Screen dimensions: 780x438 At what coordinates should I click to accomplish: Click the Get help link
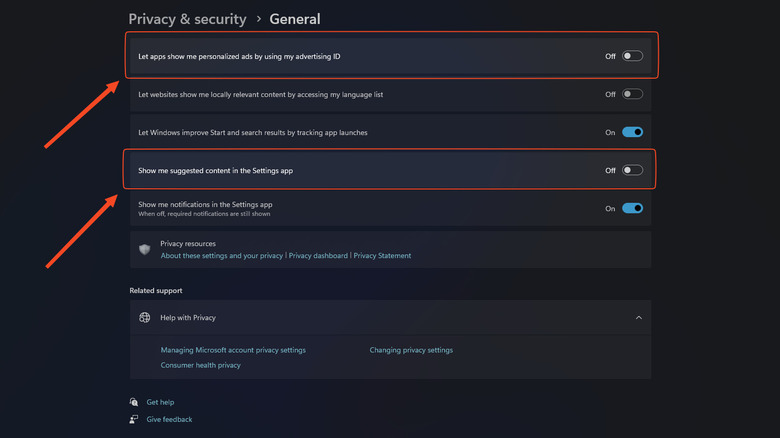pyautogui.click(x=160, y=402)
